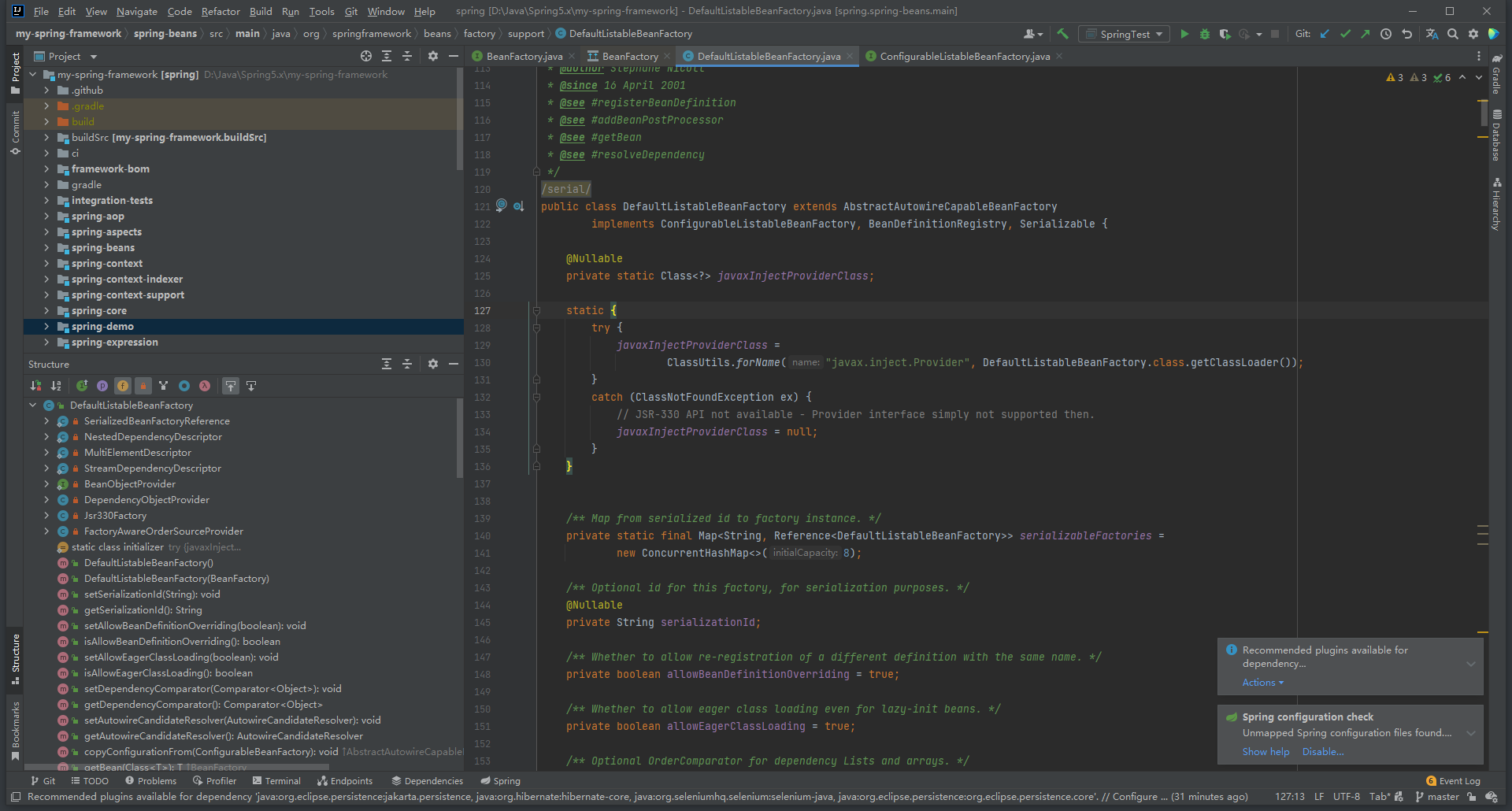Viewport: 1512px width, 811px height.
Task: Open the Refactor menu
Action: 220,11
